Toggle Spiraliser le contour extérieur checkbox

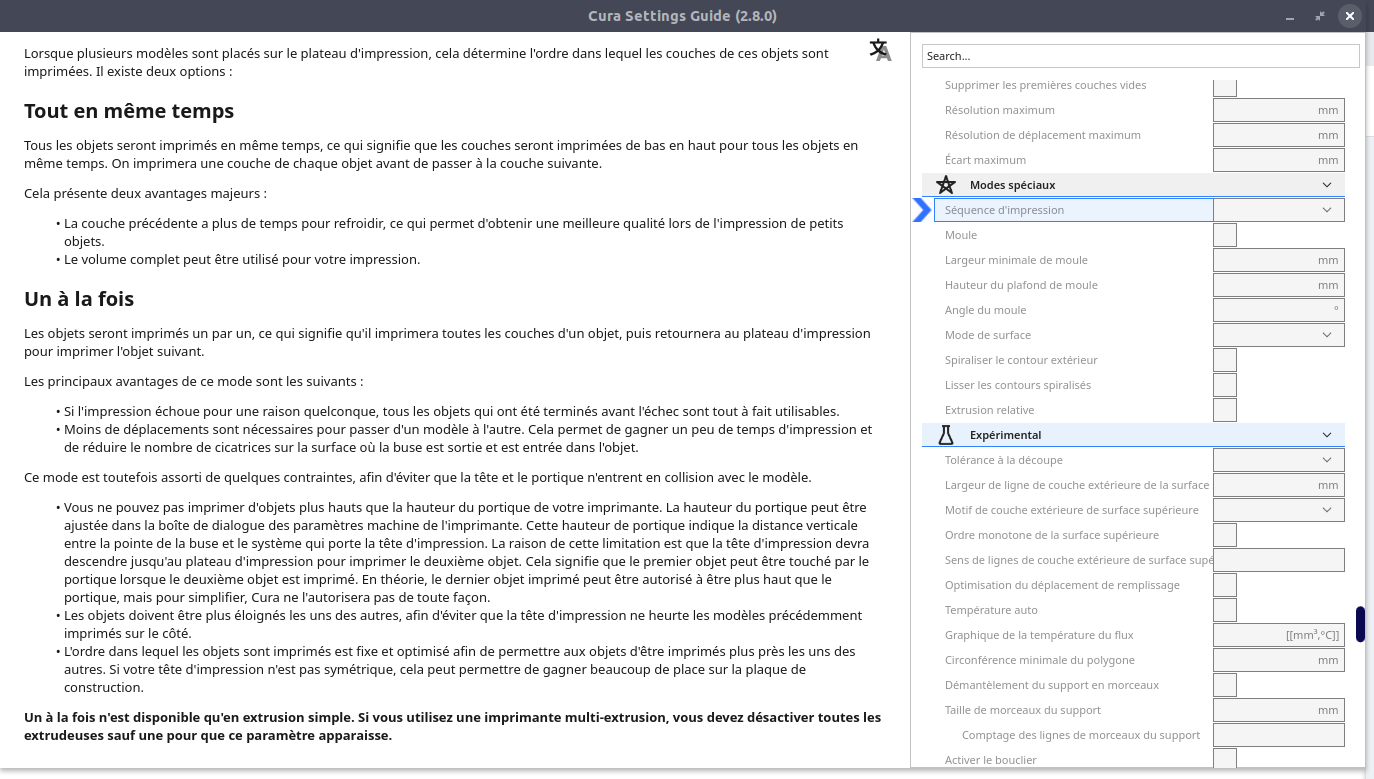(1225, 360)
